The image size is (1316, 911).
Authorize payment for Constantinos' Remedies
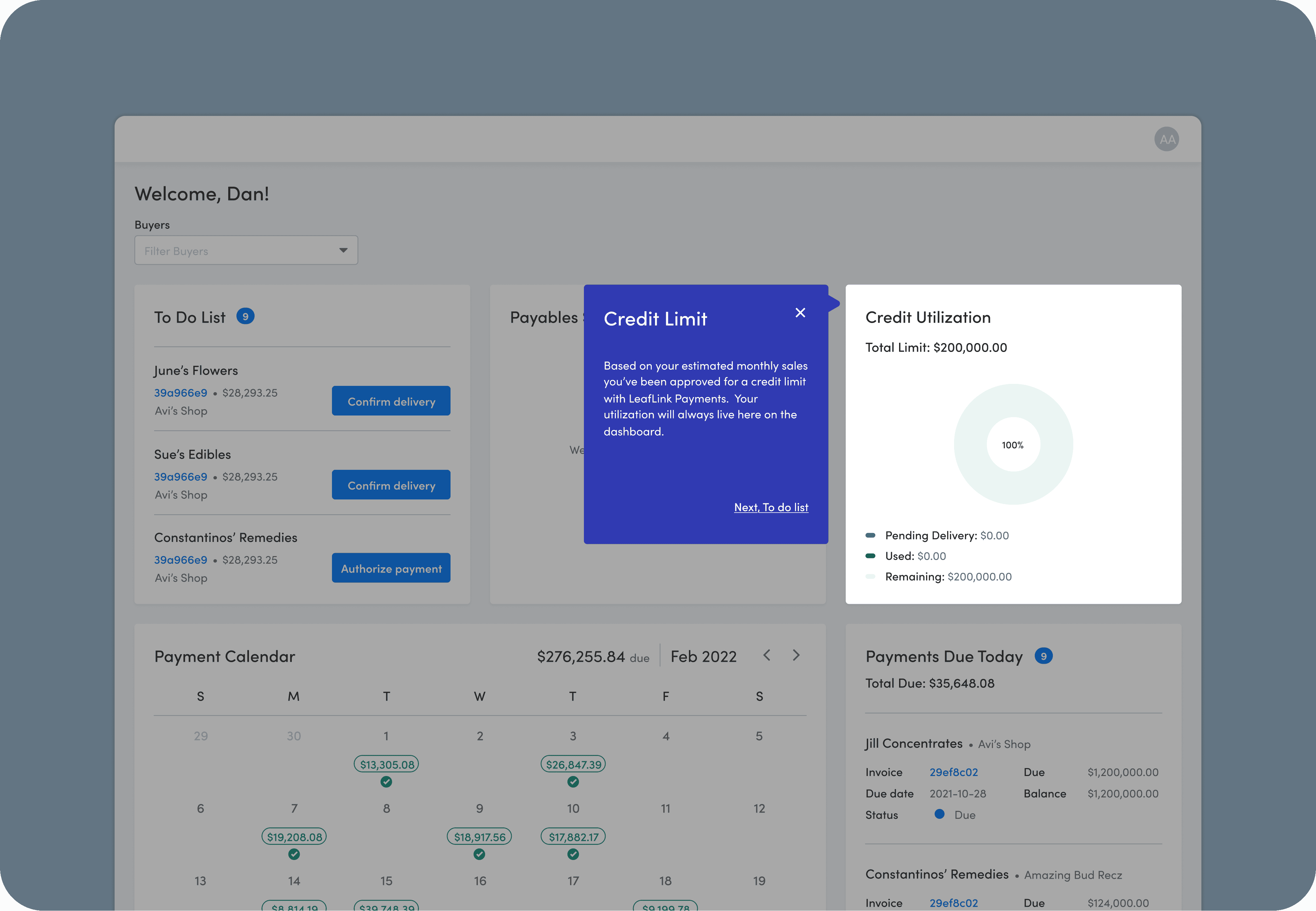(x=391, y=569)
